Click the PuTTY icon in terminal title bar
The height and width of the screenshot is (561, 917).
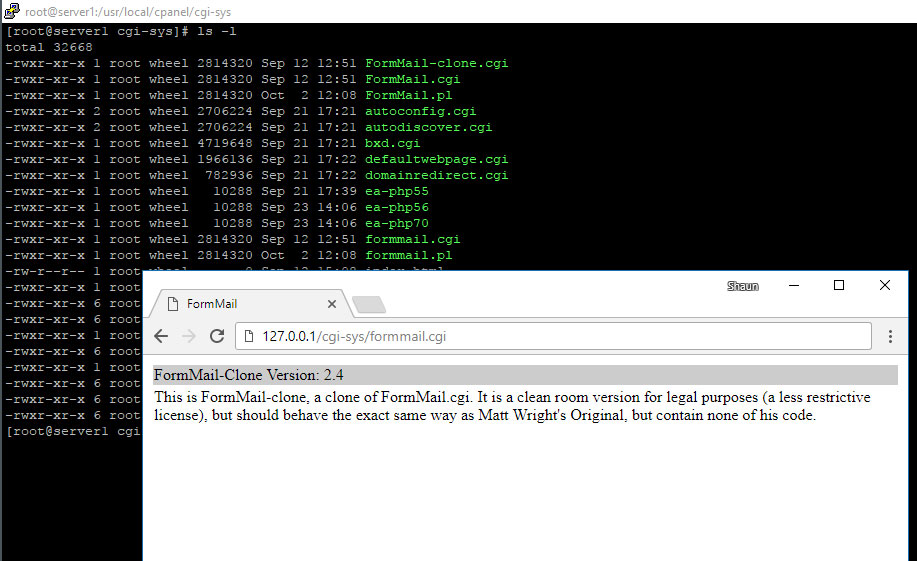coord(11,11)
